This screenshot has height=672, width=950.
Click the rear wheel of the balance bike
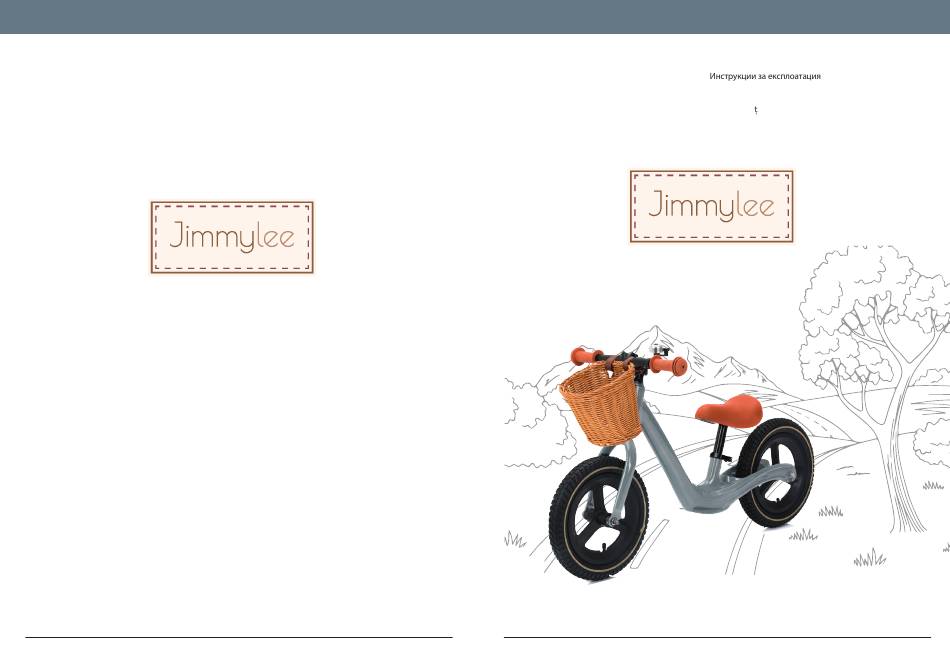tap(774, 471)
